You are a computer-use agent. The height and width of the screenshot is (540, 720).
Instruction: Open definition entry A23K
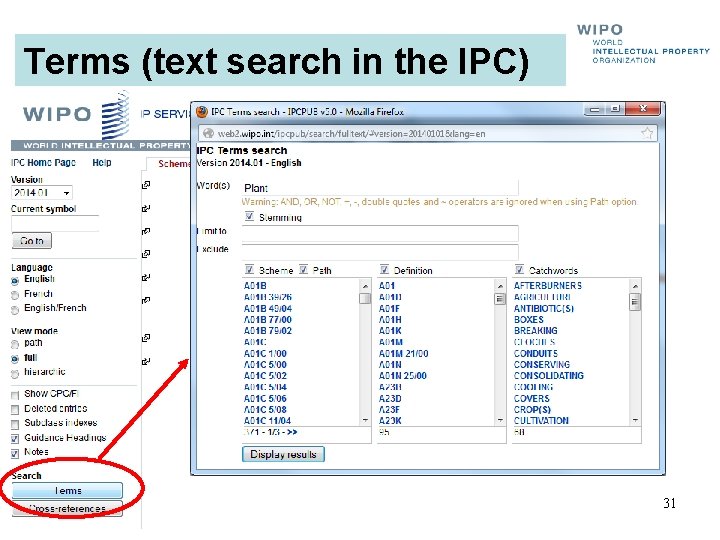pos(390,420)
